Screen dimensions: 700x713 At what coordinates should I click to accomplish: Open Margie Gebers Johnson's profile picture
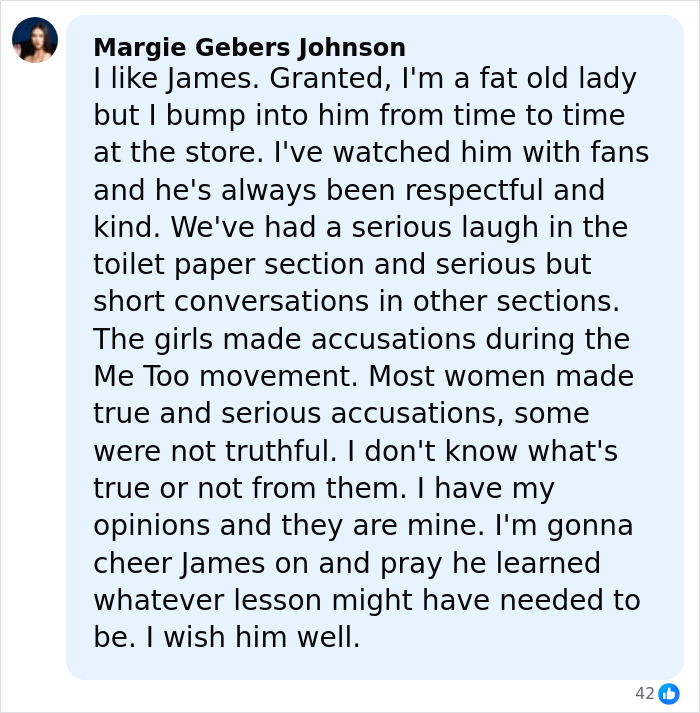pos(35,40)
